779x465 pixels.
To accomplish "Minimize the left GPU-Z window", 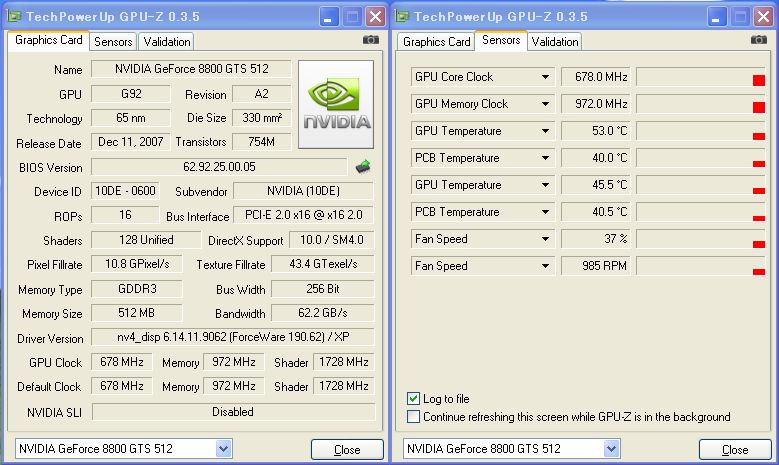I will [x=328, y=17].
